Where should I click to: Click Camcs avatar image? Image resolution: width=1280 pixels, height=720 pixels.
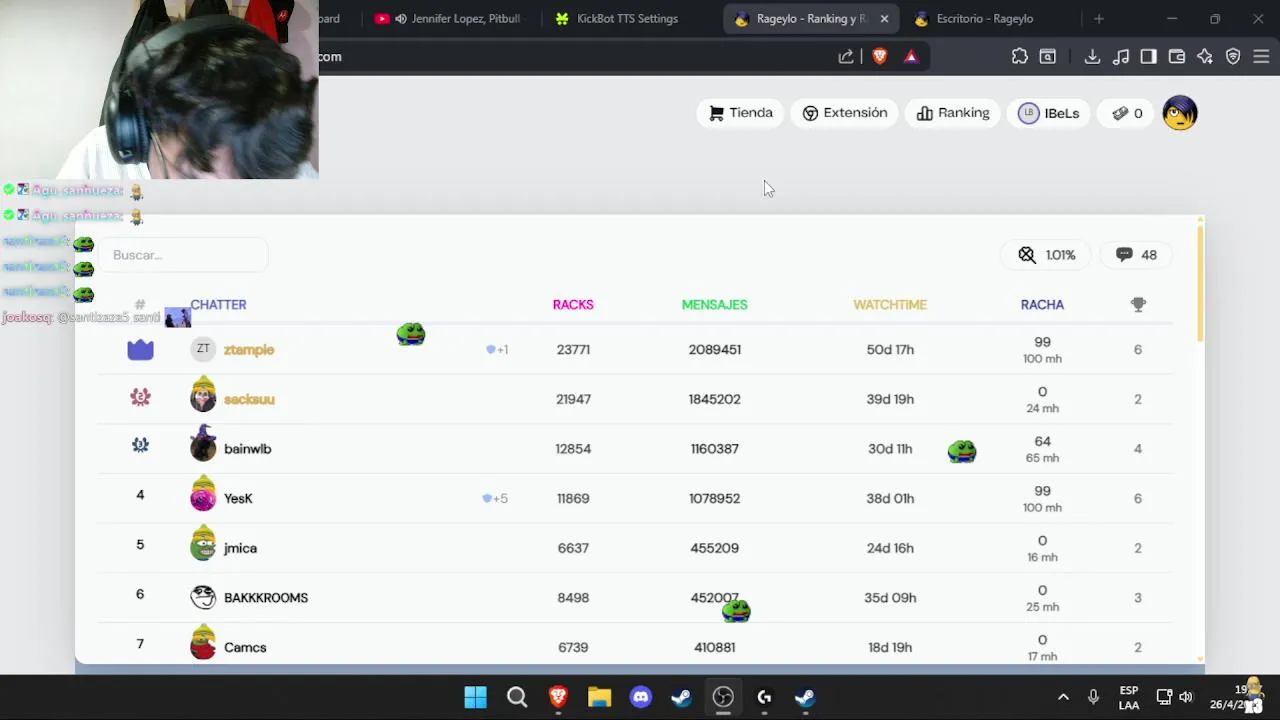(x=203, y=643)
